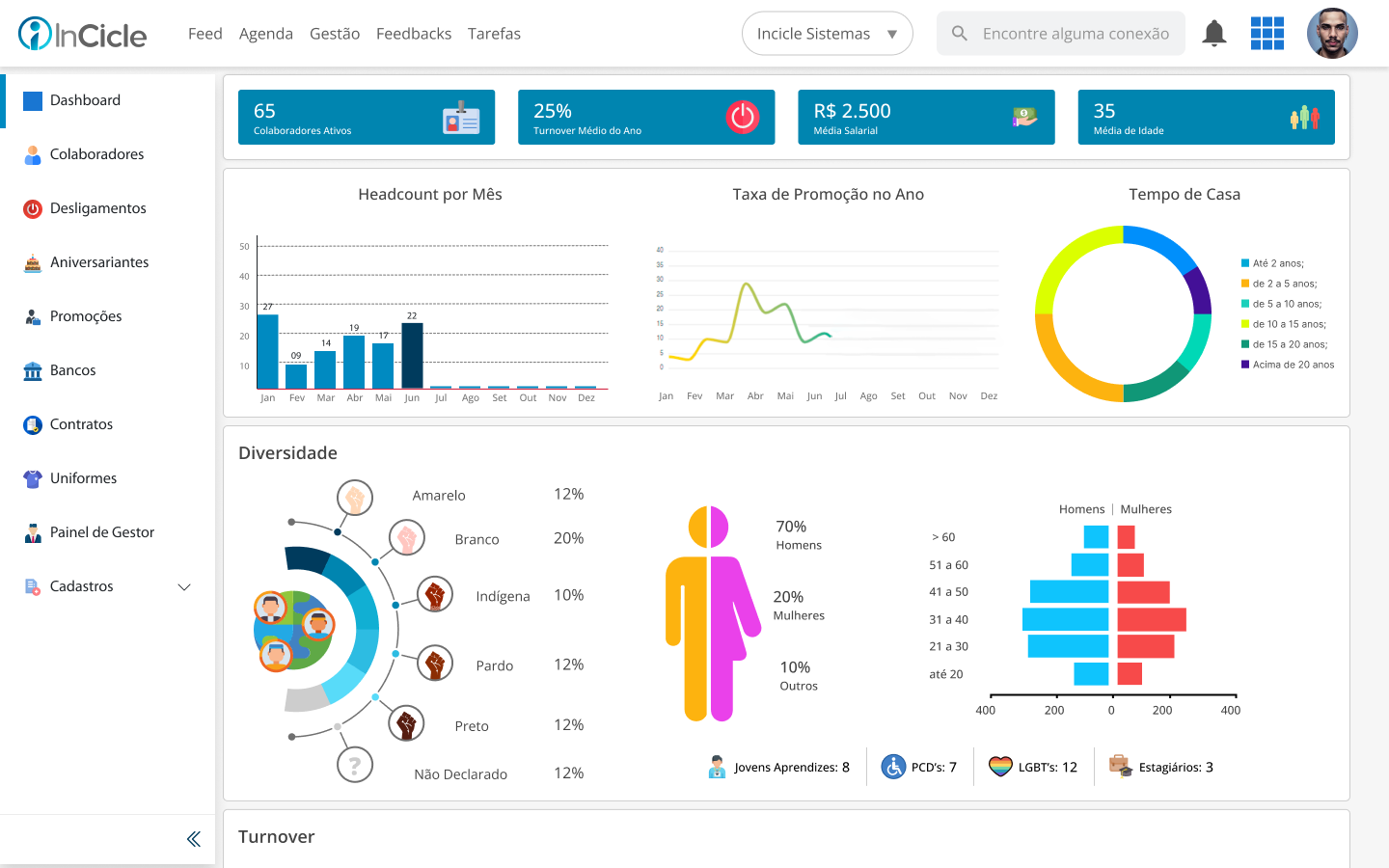1389x868 pixels.
Task: Click the Uniformes shirt icon
Action: (x=33, y=478)
